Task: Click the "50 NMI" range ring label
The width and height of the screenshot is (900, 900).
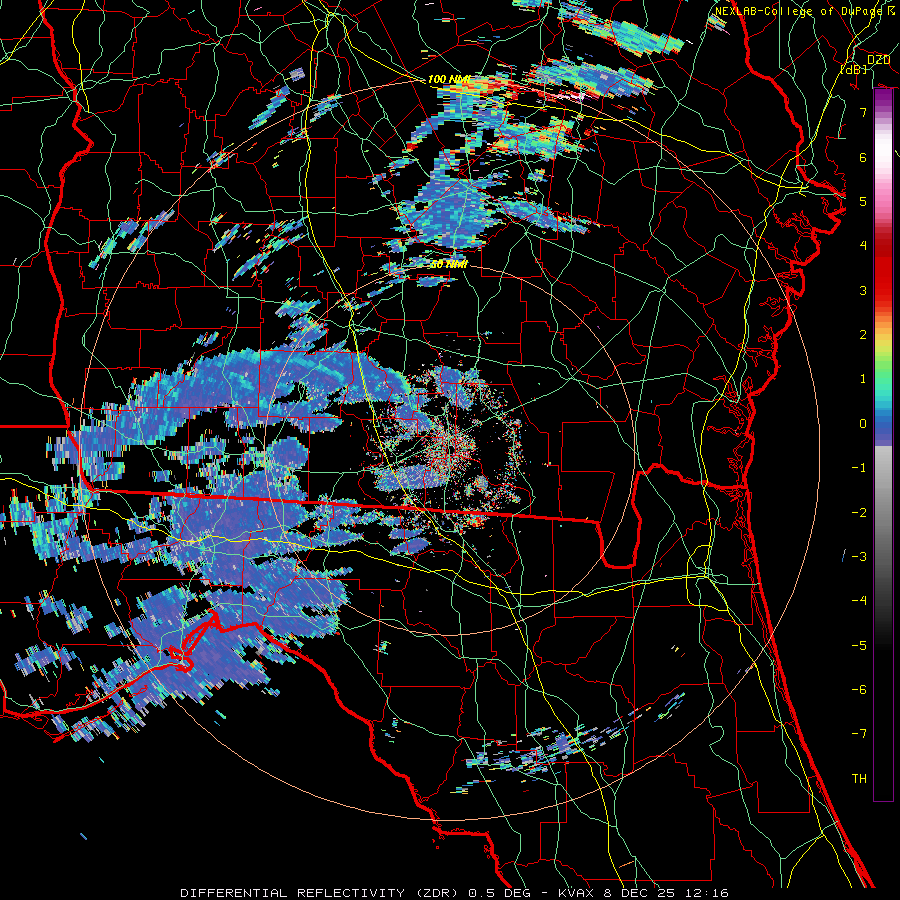Action: (x=449, y=265)
